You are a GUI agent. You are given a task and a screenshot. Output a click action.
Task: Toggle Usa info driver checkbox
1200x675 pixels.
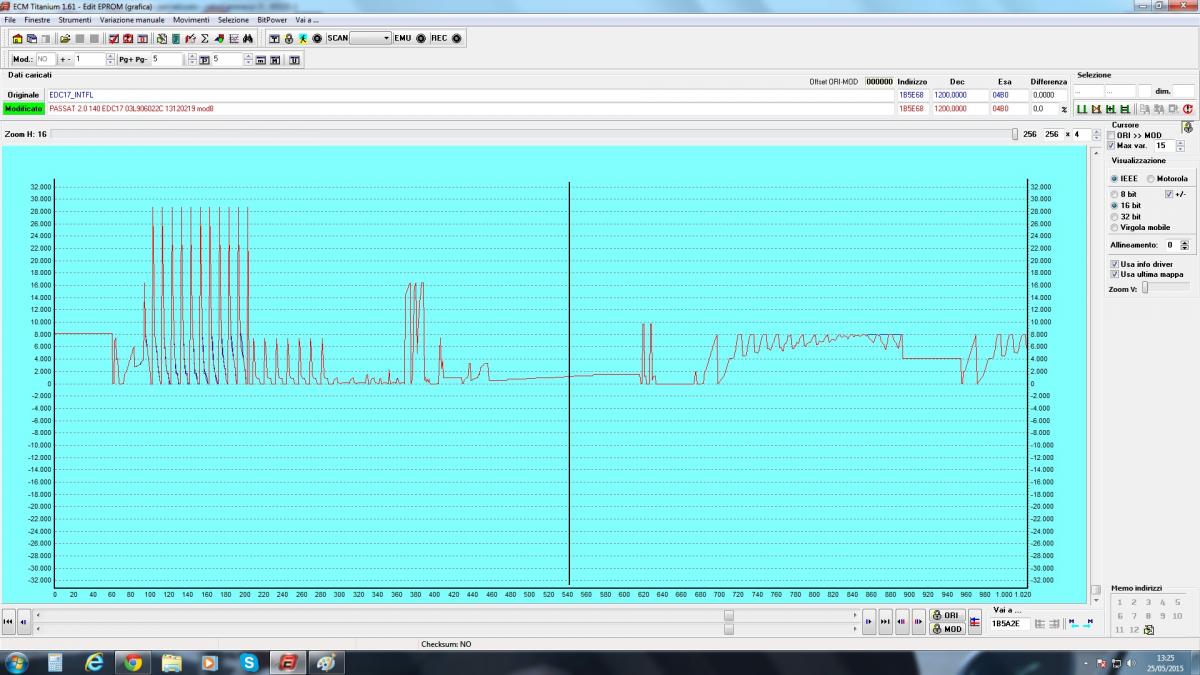pos(1115,264)
